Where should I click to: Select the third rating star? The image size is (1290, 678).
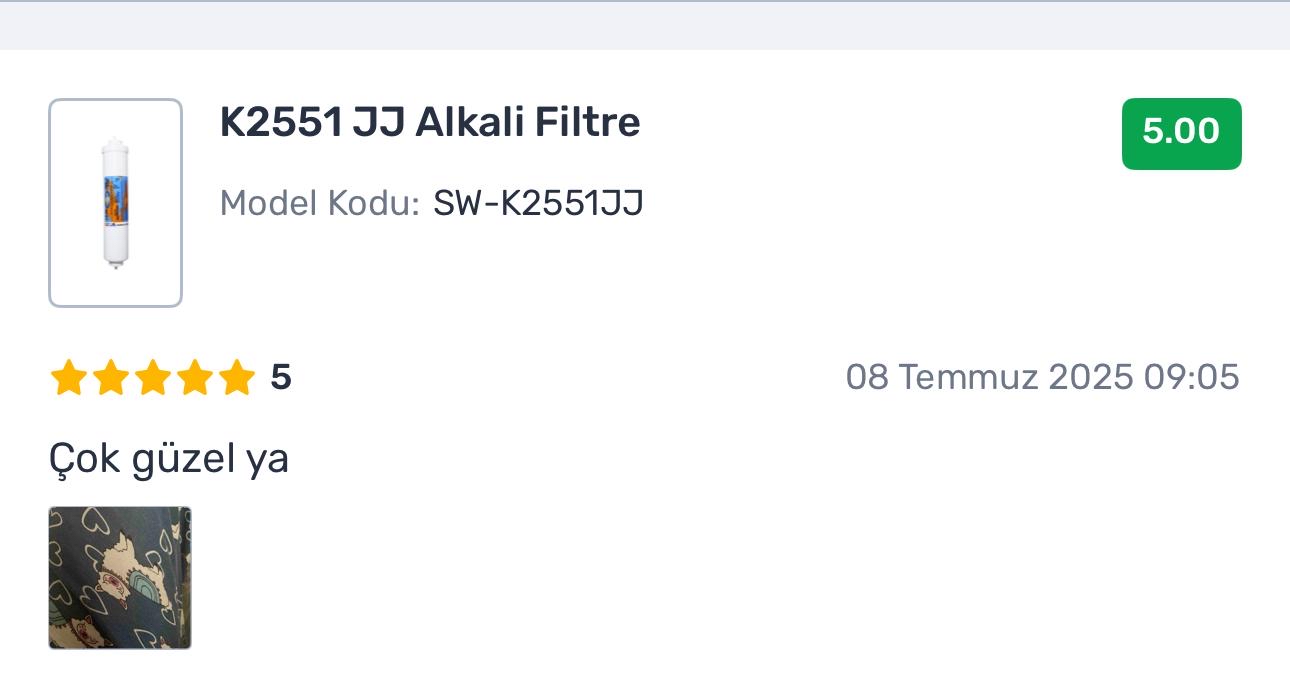point(151,378)
